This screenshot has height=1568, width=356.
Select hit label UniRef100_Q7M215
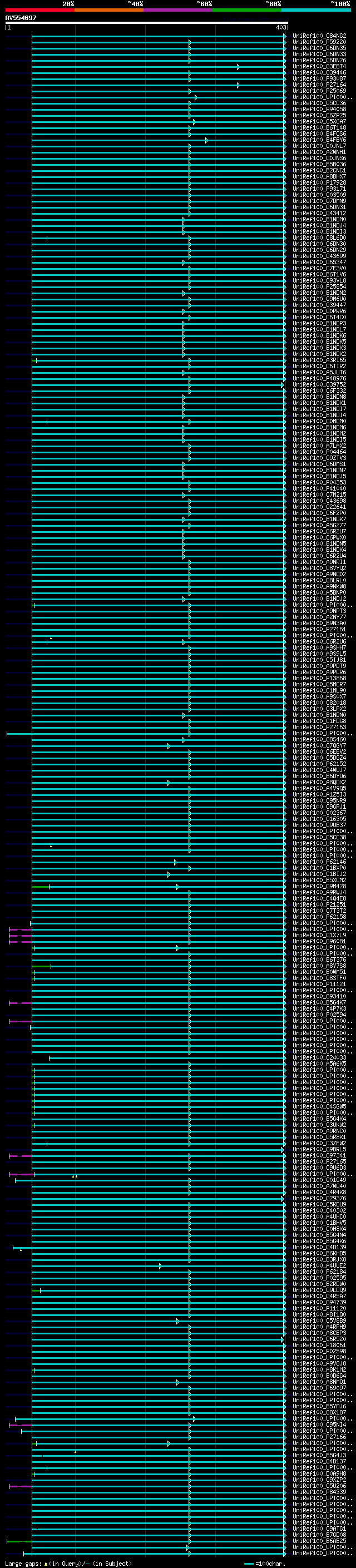[x=319, y=495]
